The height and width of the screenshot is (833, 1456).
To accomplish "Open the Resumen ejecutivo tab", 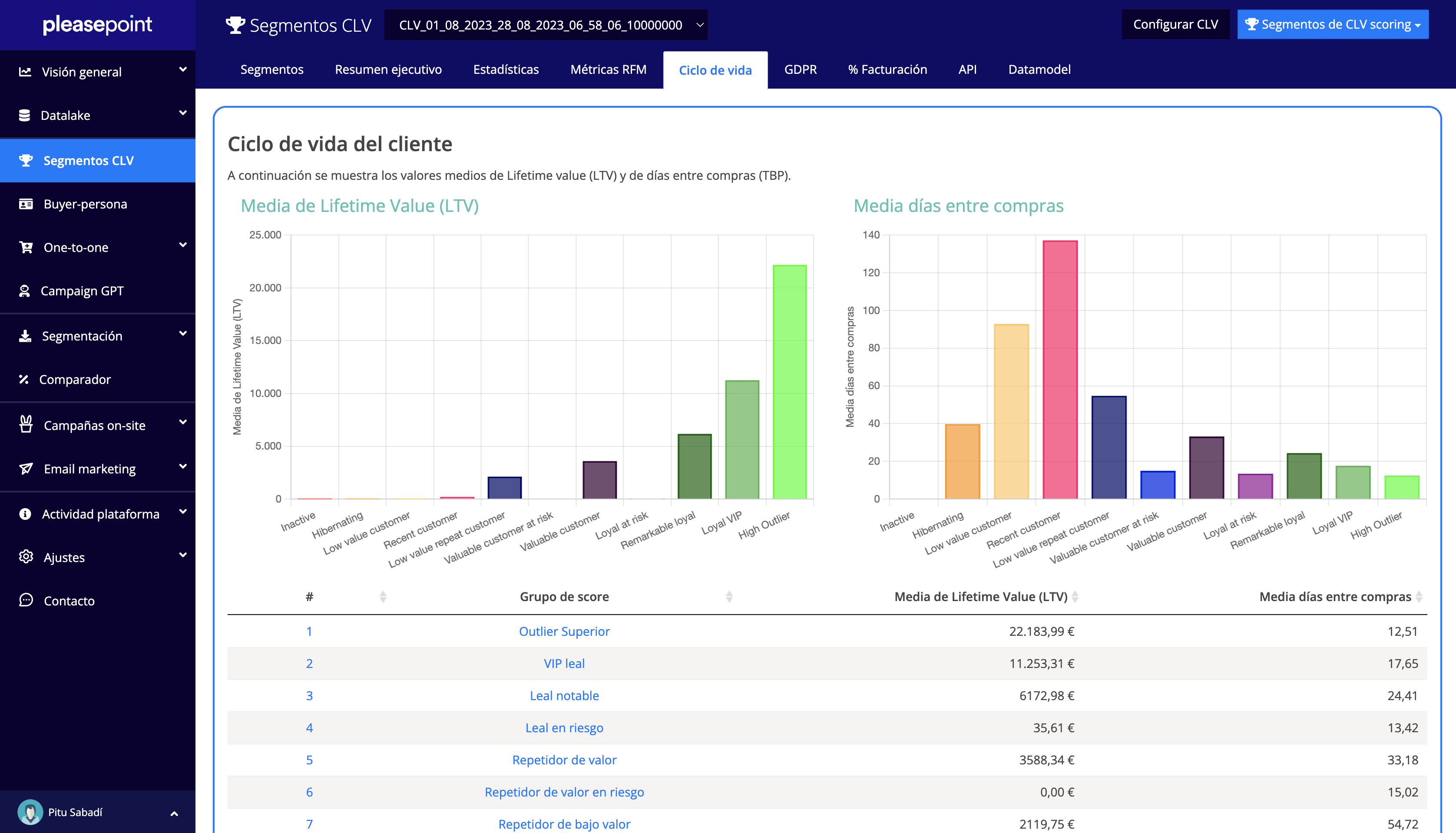I will (x=388, y=70).
